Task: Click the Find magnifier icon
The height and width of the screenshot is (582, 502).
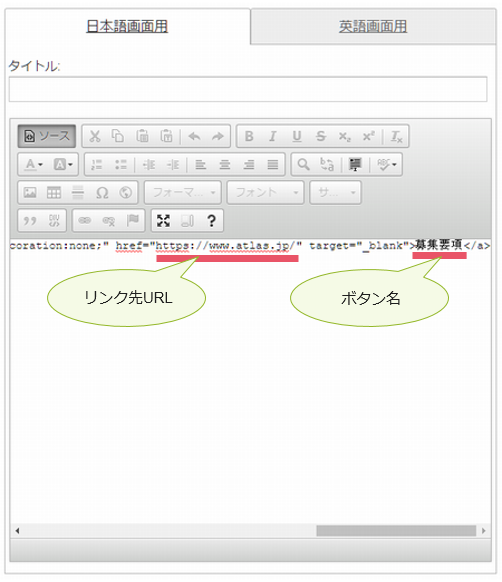Action: 303,164
